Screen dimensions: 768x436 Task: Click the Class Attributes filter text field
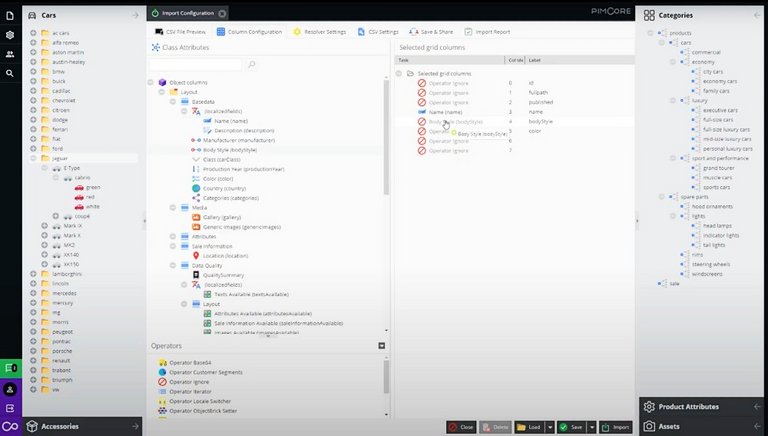pos(195,65)
